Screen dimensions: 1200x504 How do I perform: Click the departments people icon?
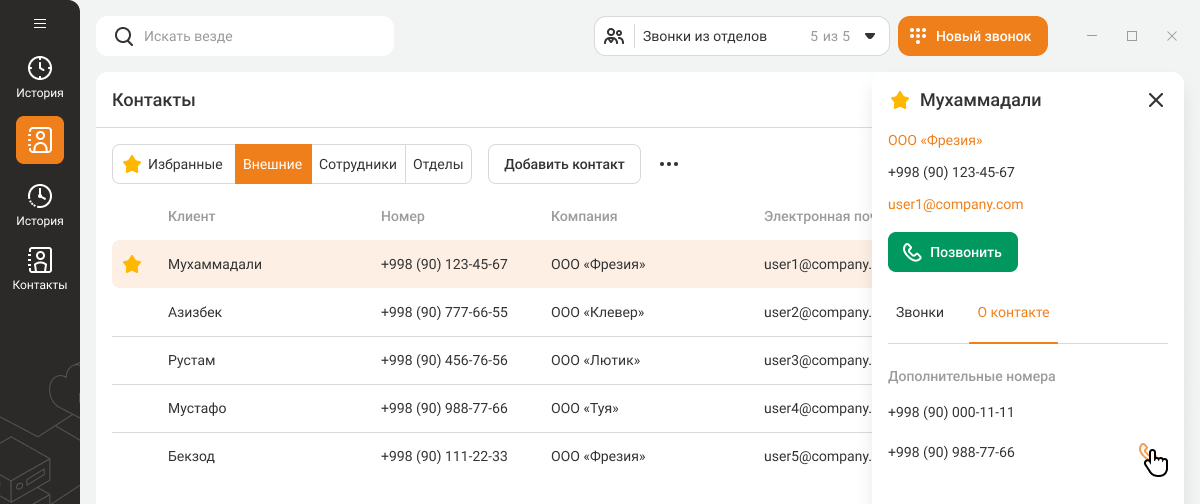pos(615,36)
